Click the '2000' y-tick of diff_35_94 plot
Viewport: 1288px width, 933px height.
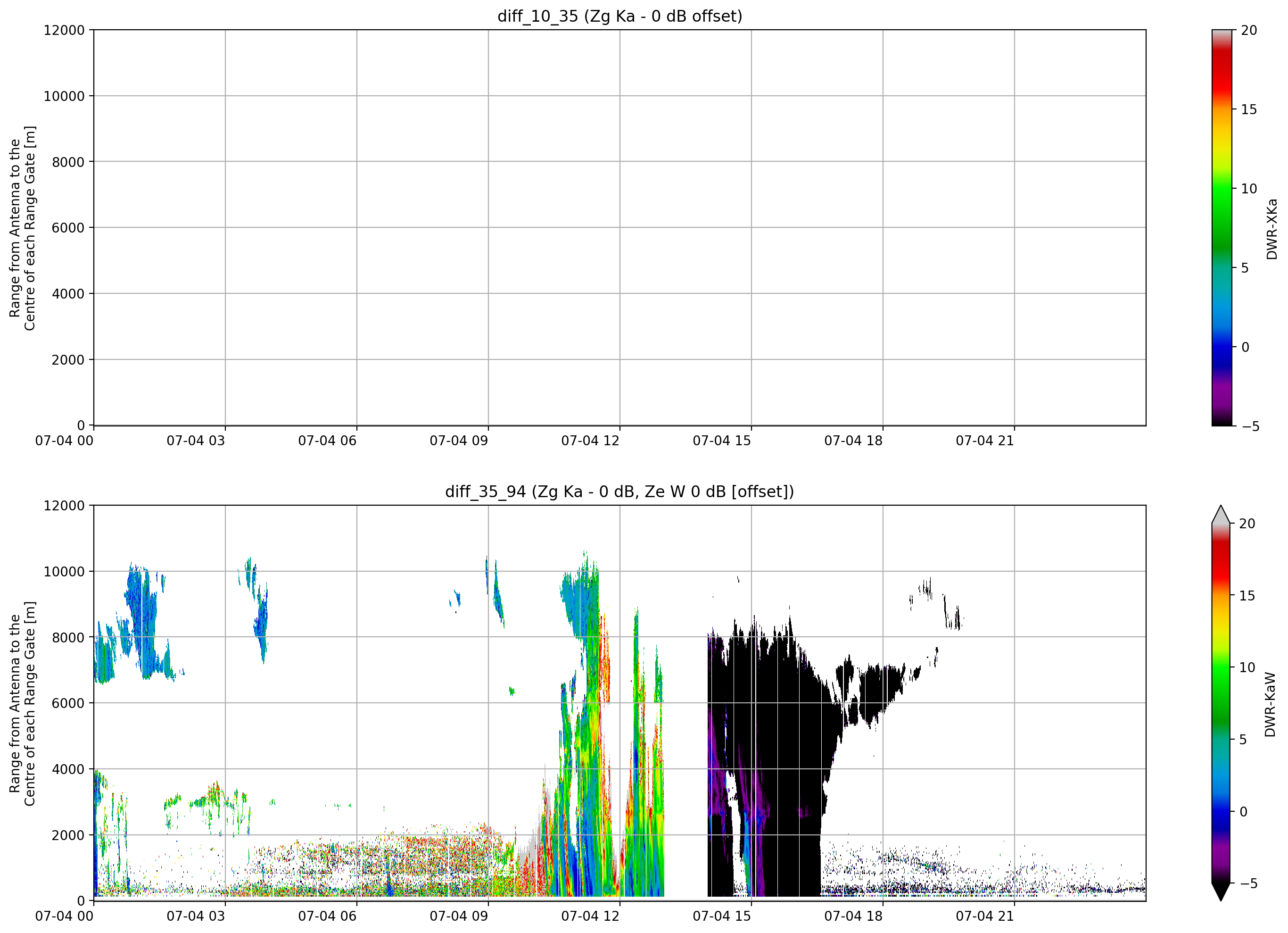click(68, 835)
